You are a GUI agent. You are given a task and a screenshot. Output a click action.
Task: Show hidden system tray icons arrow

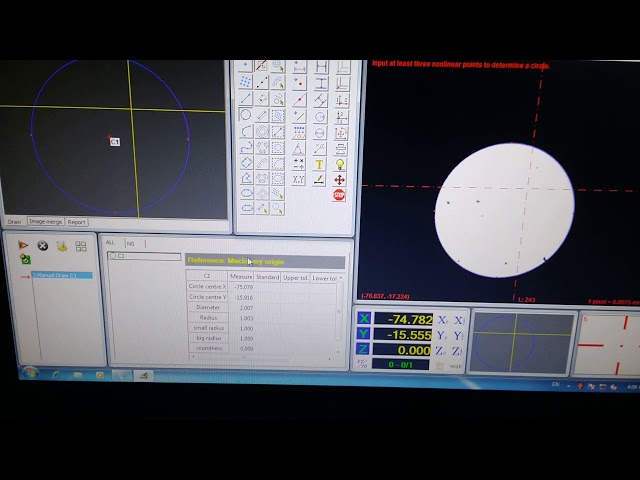pyautogui.click(x=569, y=385)
